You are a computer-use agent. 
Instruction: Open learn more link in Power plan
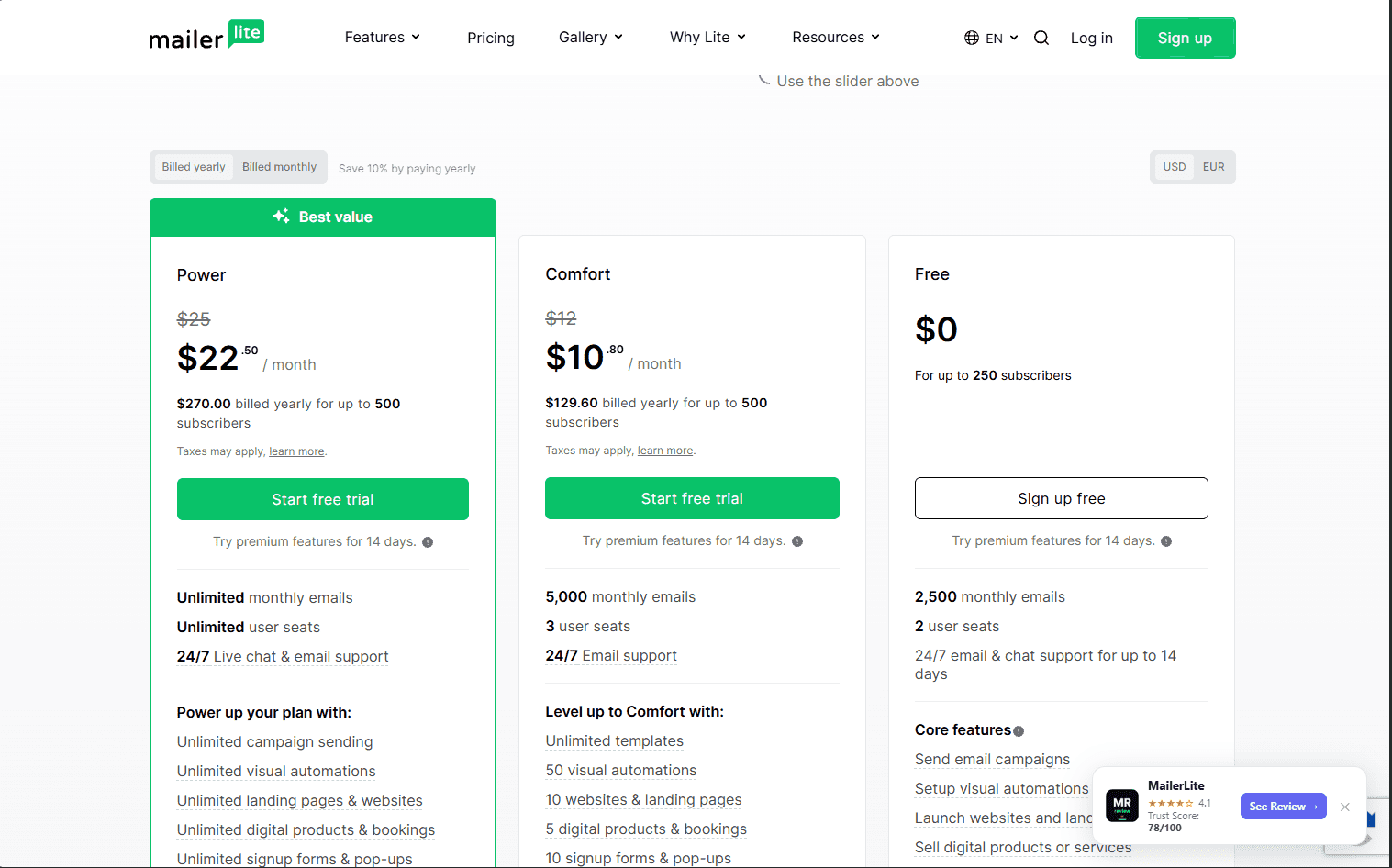296,451
